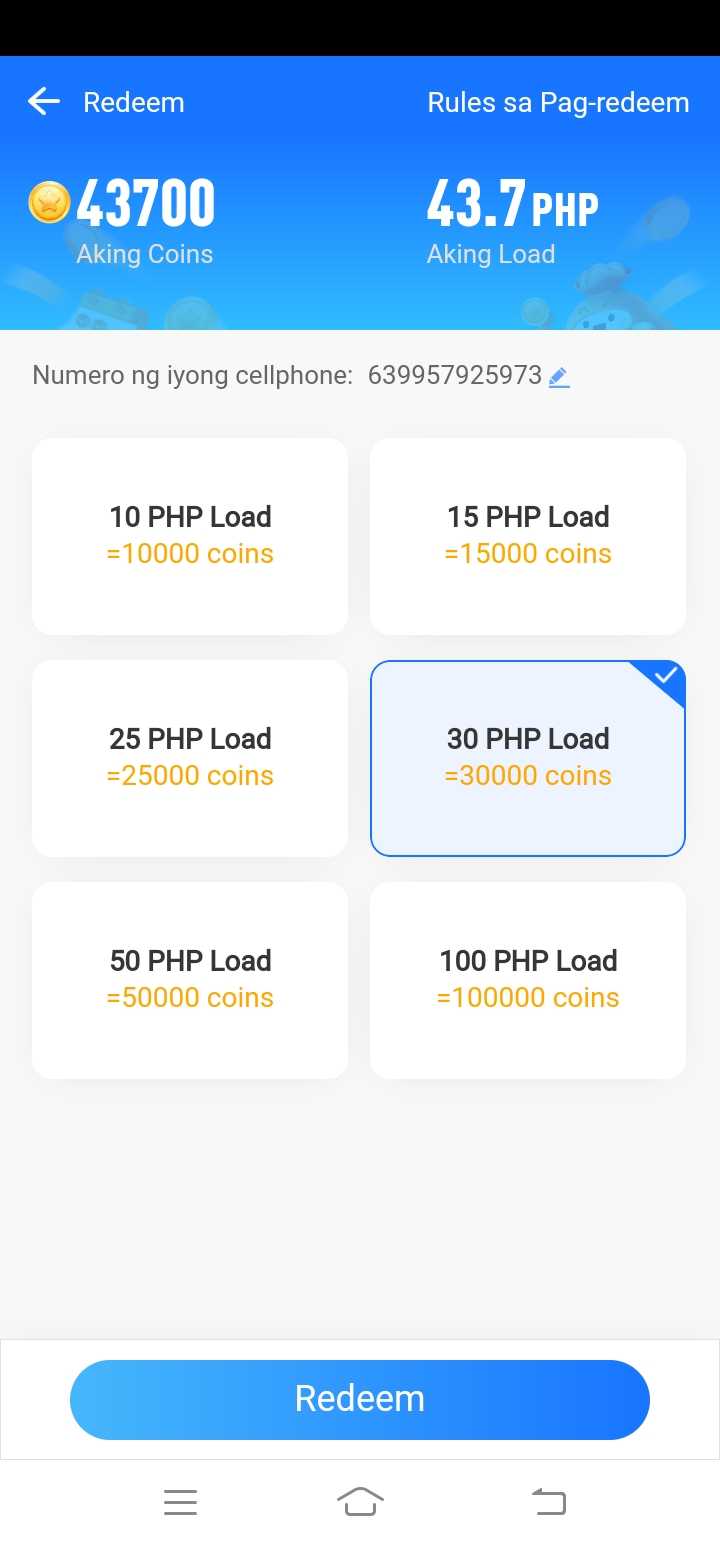This screenshot has width=720, height=1544.
Task: Tap the gold coin star icon
Action: pyautogui.click(x=49, y=202)
